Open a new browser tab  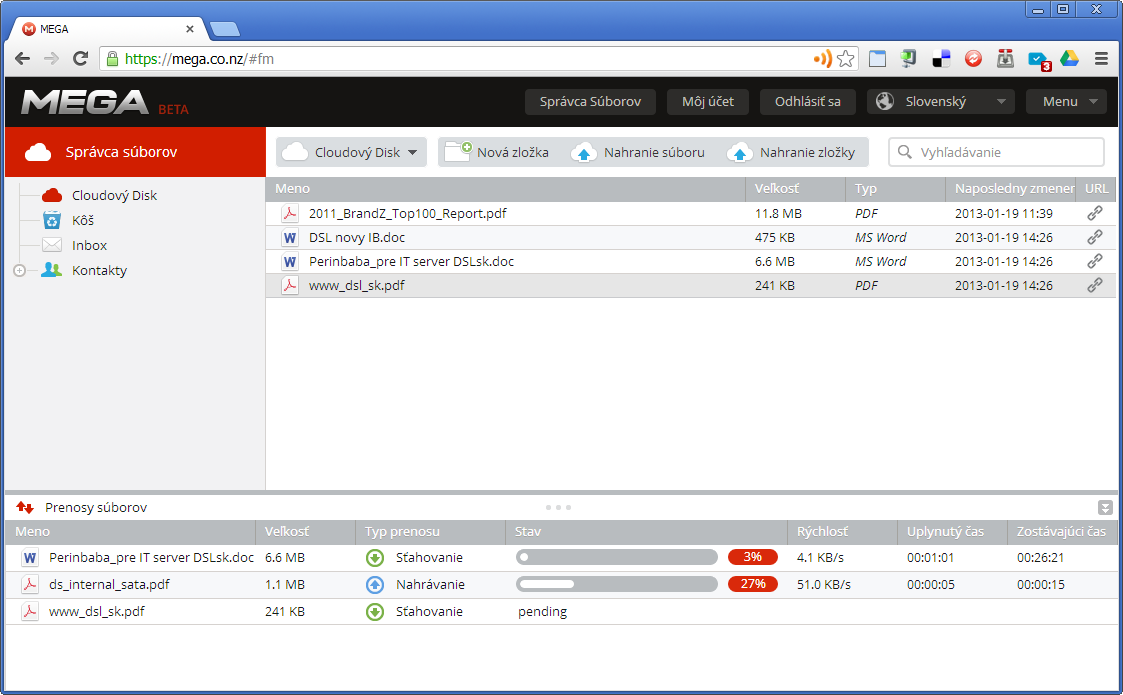(225, 29)
